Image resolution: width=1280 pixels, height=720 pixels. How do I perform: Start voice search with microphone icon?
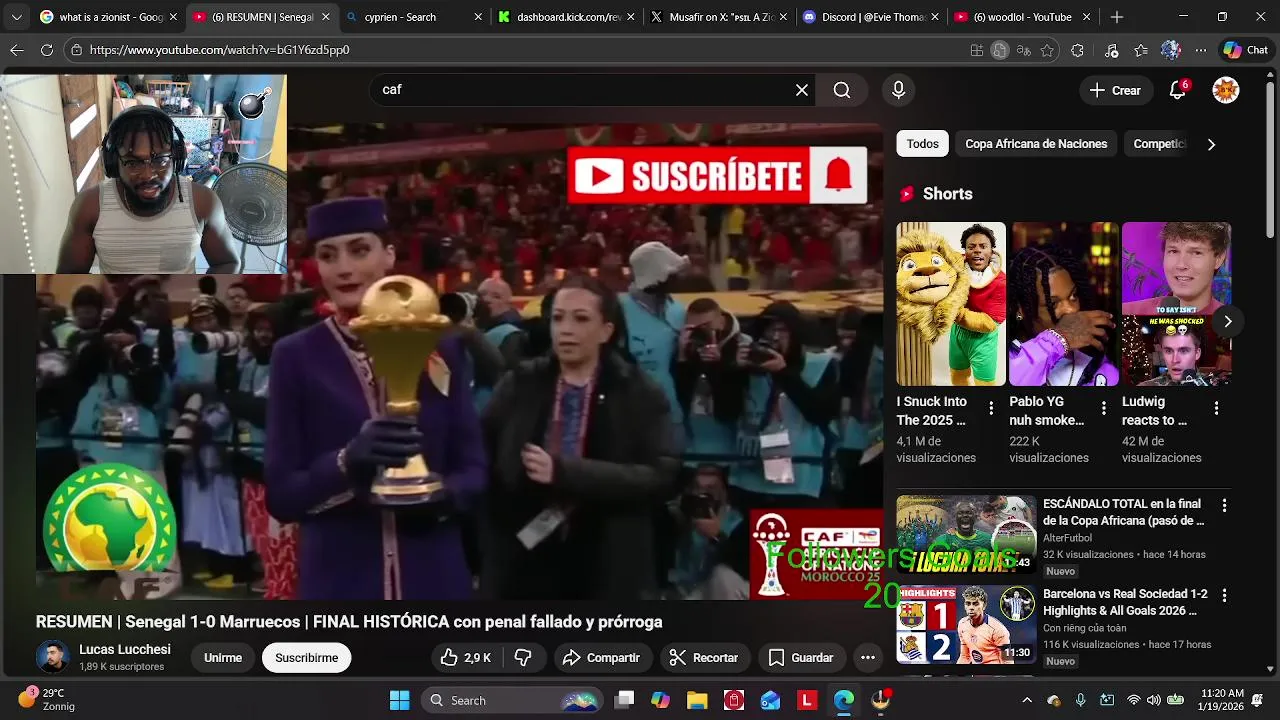click(898, 90)
